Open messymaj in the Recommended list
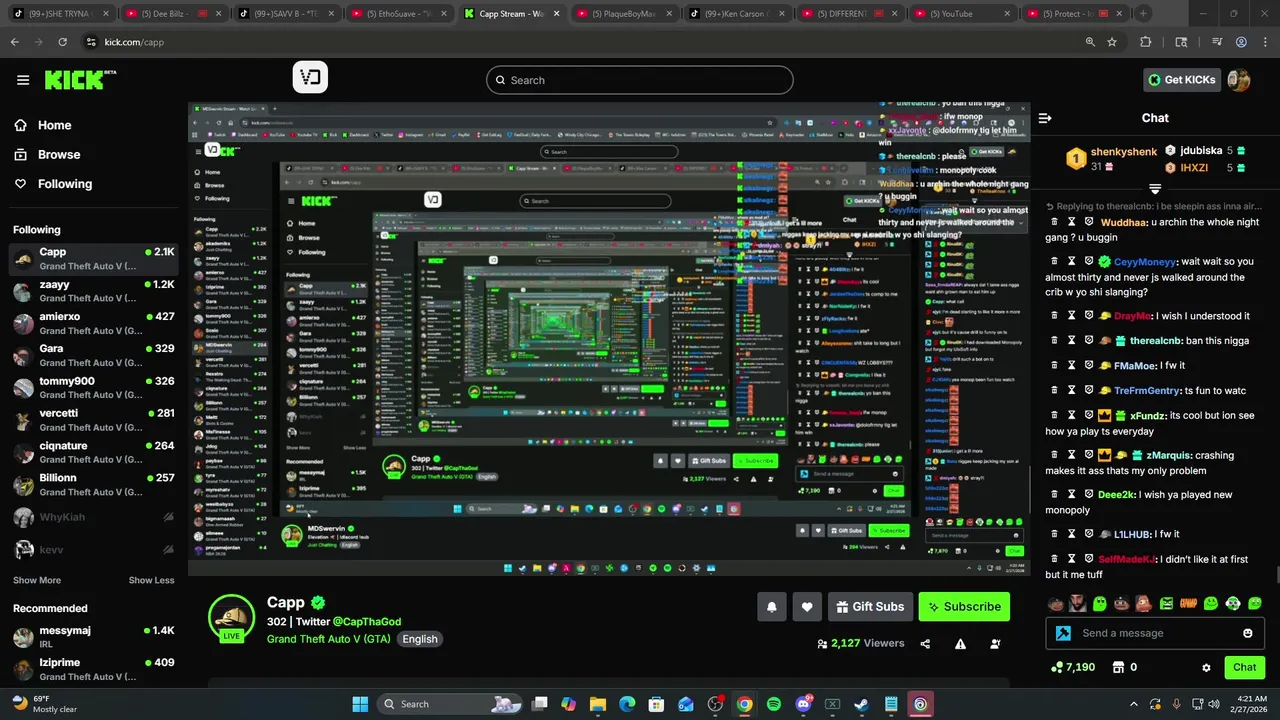Viewport: 1280px width, 720px height. point(93,637)
